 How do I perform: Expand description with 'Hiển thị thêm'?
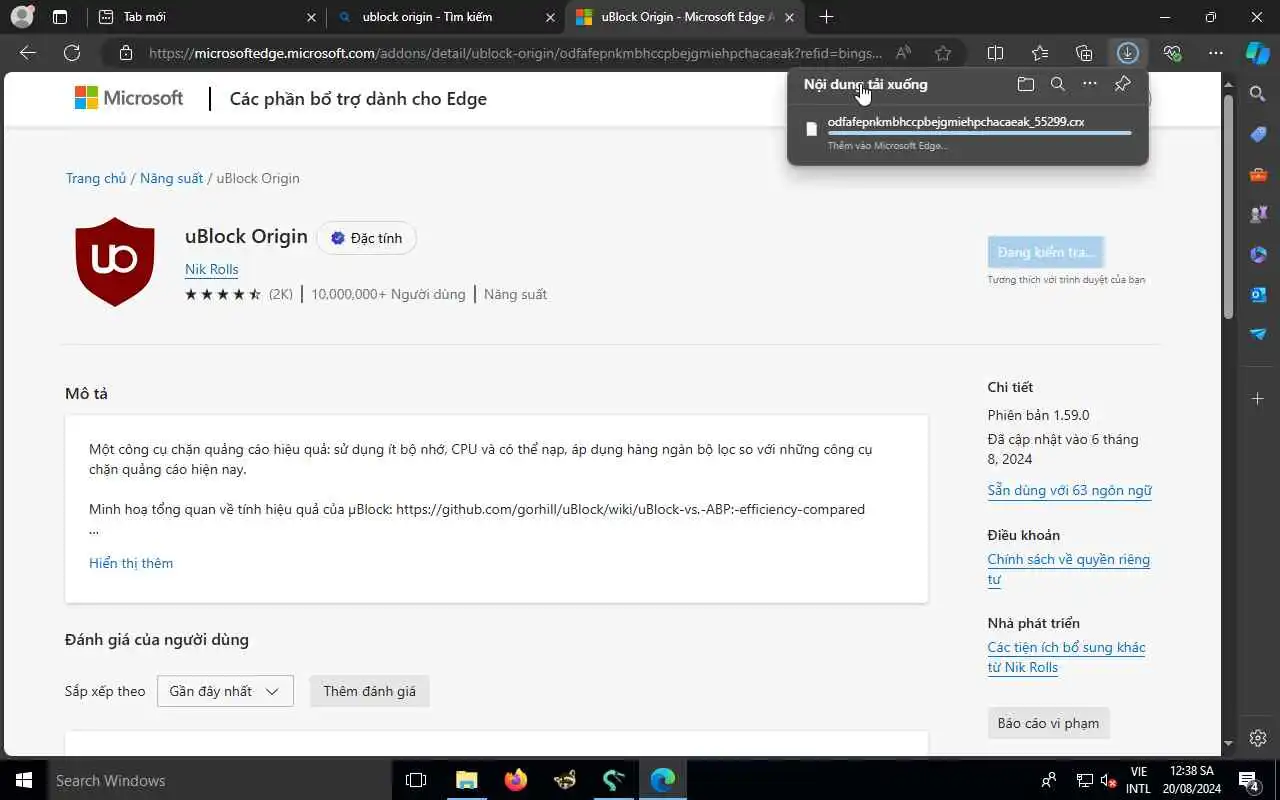tap(131, 563)
